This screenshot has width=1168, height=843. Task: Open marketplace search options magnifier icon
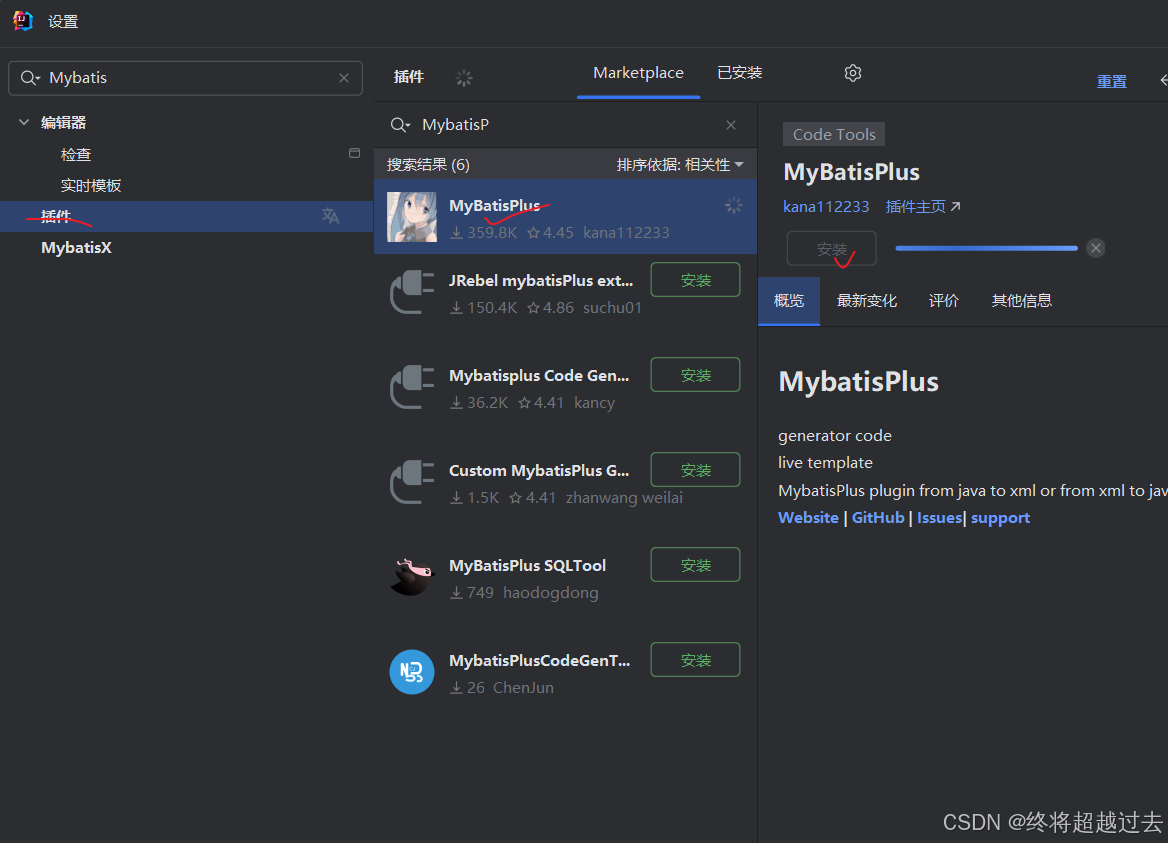pos(400,125)
